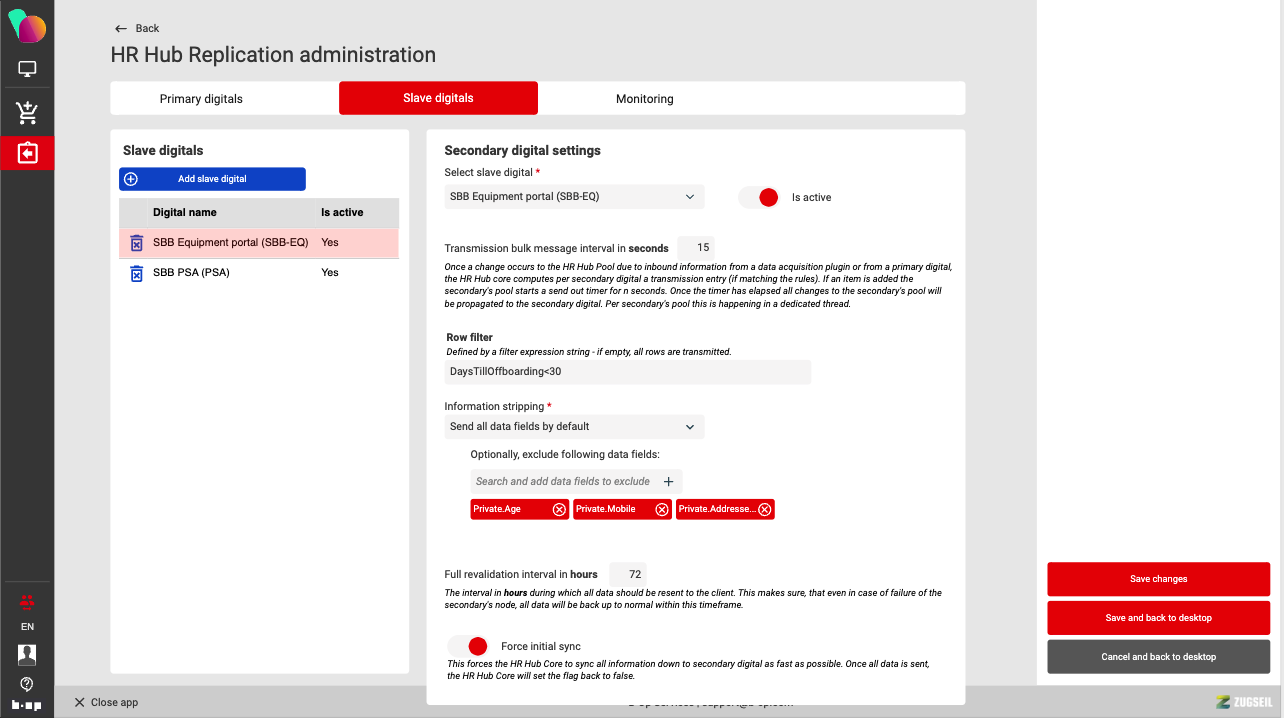Viewport: 1284px width, 718px height.
Task: Open the Information stripping dropdown
Action: pos(573,427)
